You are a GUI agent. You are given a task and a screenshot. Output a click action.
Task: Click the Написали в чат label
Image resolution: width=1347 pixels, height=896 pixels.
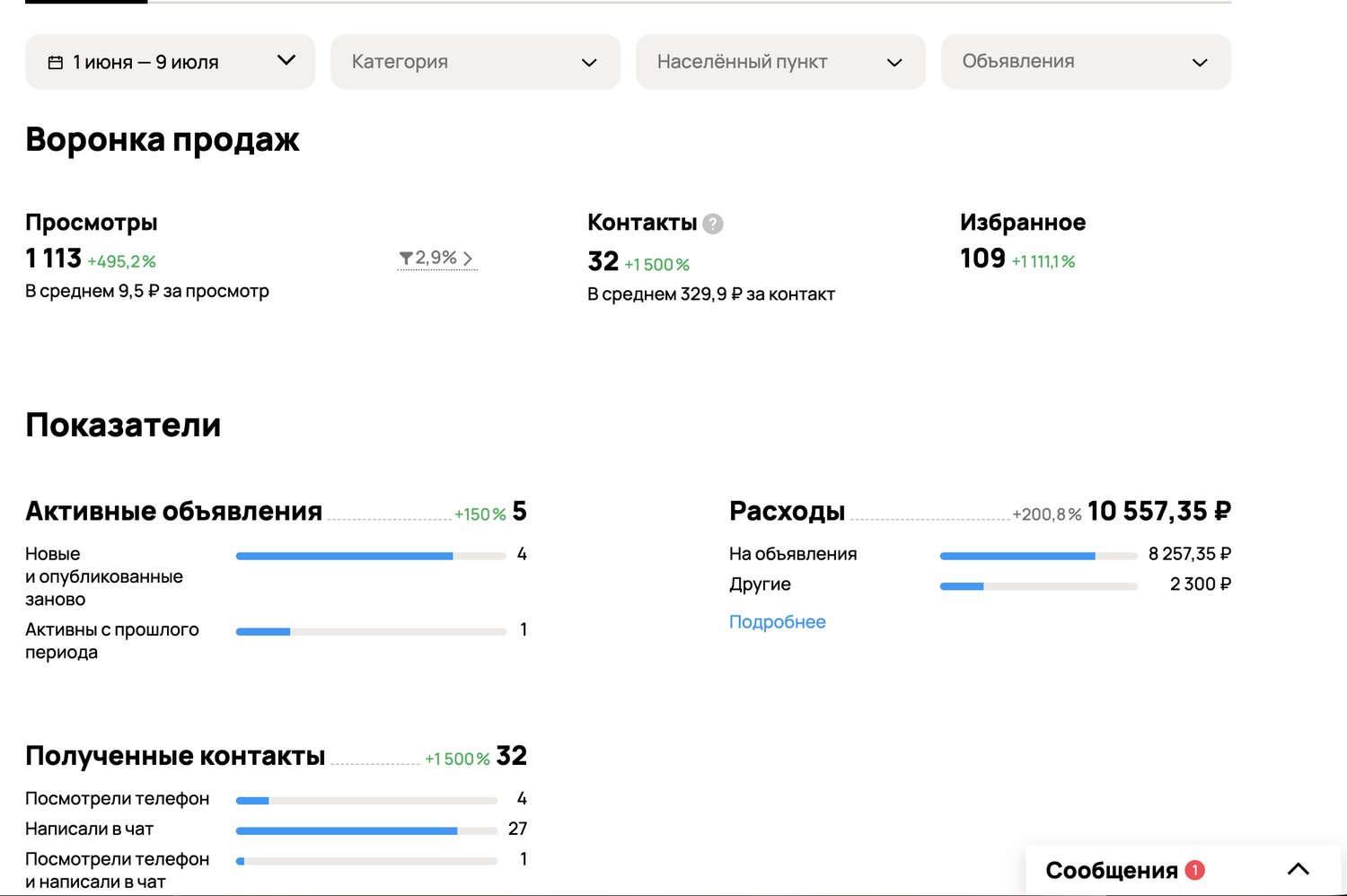point(89,829)
